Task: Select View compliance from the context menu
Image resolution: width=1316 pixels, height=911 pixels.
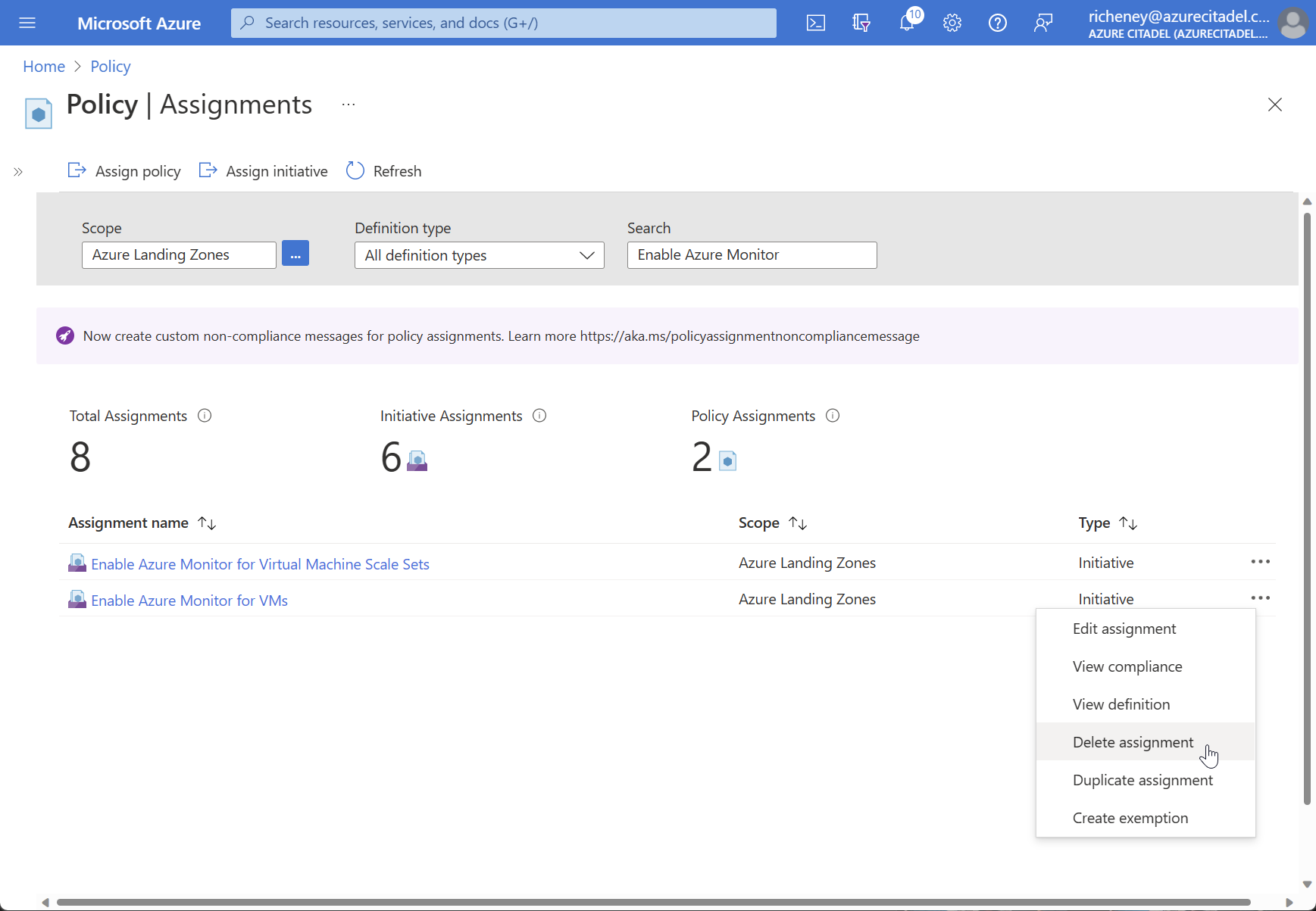Action: (x=1127, y=666)
